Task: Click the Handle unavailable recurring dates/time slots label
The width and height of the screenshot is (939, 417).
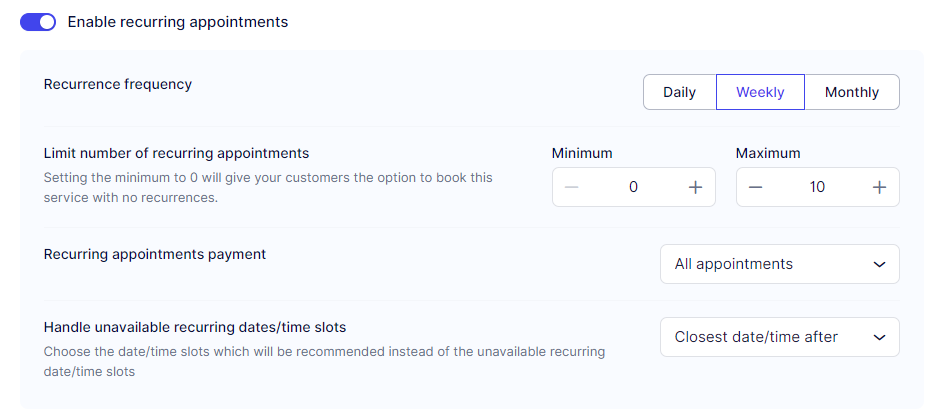Action: (195, 327)
